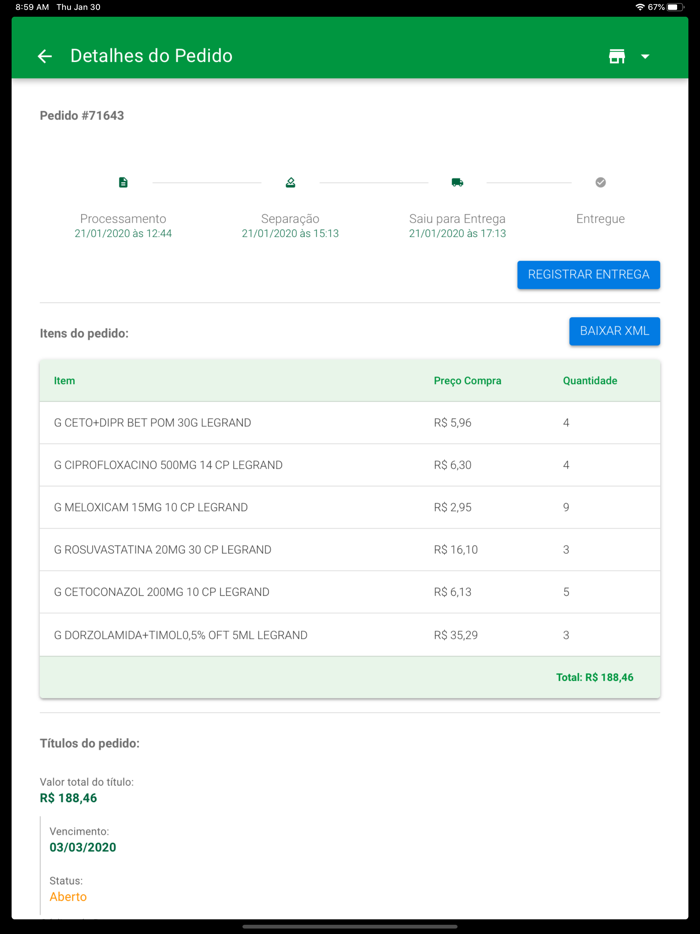700x934 pixels.
Task: Click the Aberto status to change it
Action: click(x=68, y=897)
